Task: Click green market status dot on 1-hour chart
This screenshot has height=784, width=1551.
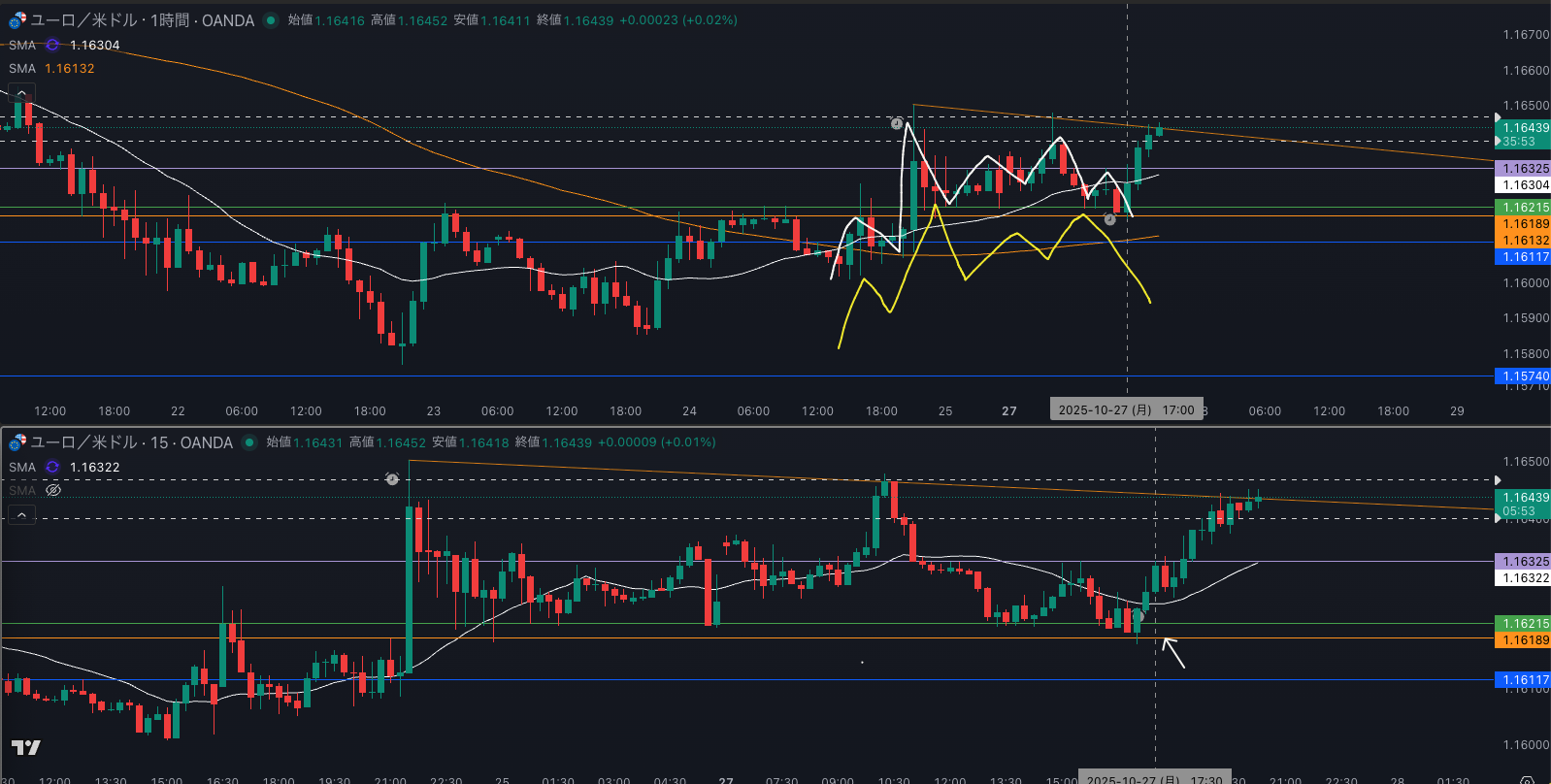Action: tap(271, 20)
